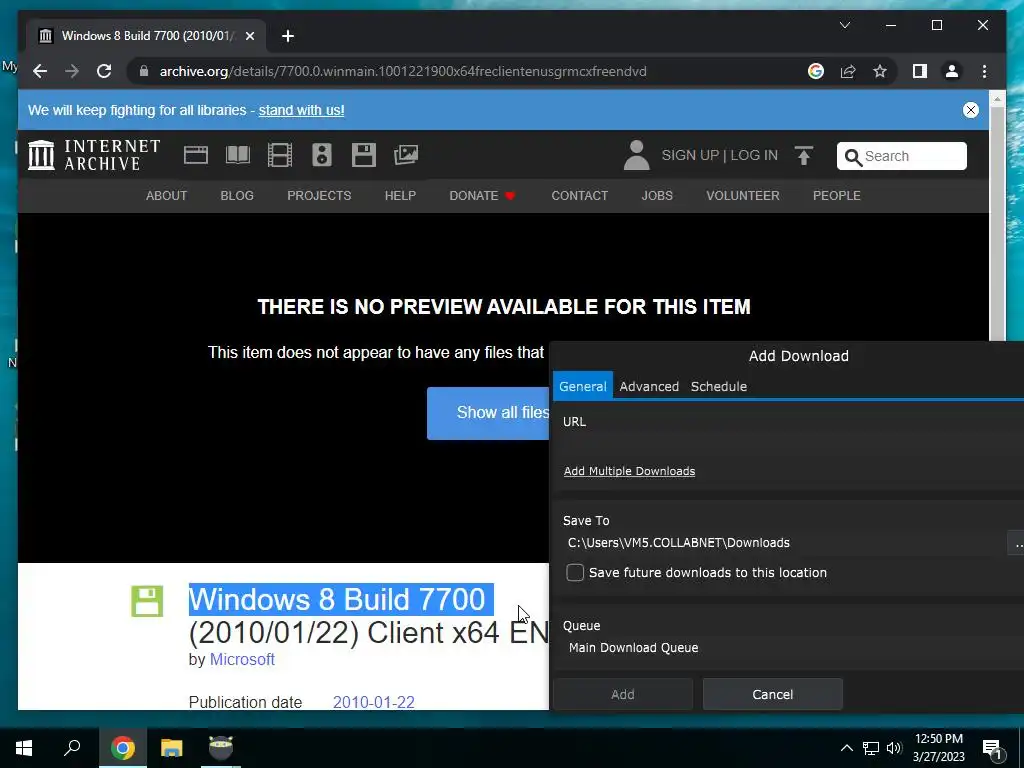This screenshot has width=1024, height=768.
Task: Click the Google icon in address bar
Action: [x=816, y=71]
